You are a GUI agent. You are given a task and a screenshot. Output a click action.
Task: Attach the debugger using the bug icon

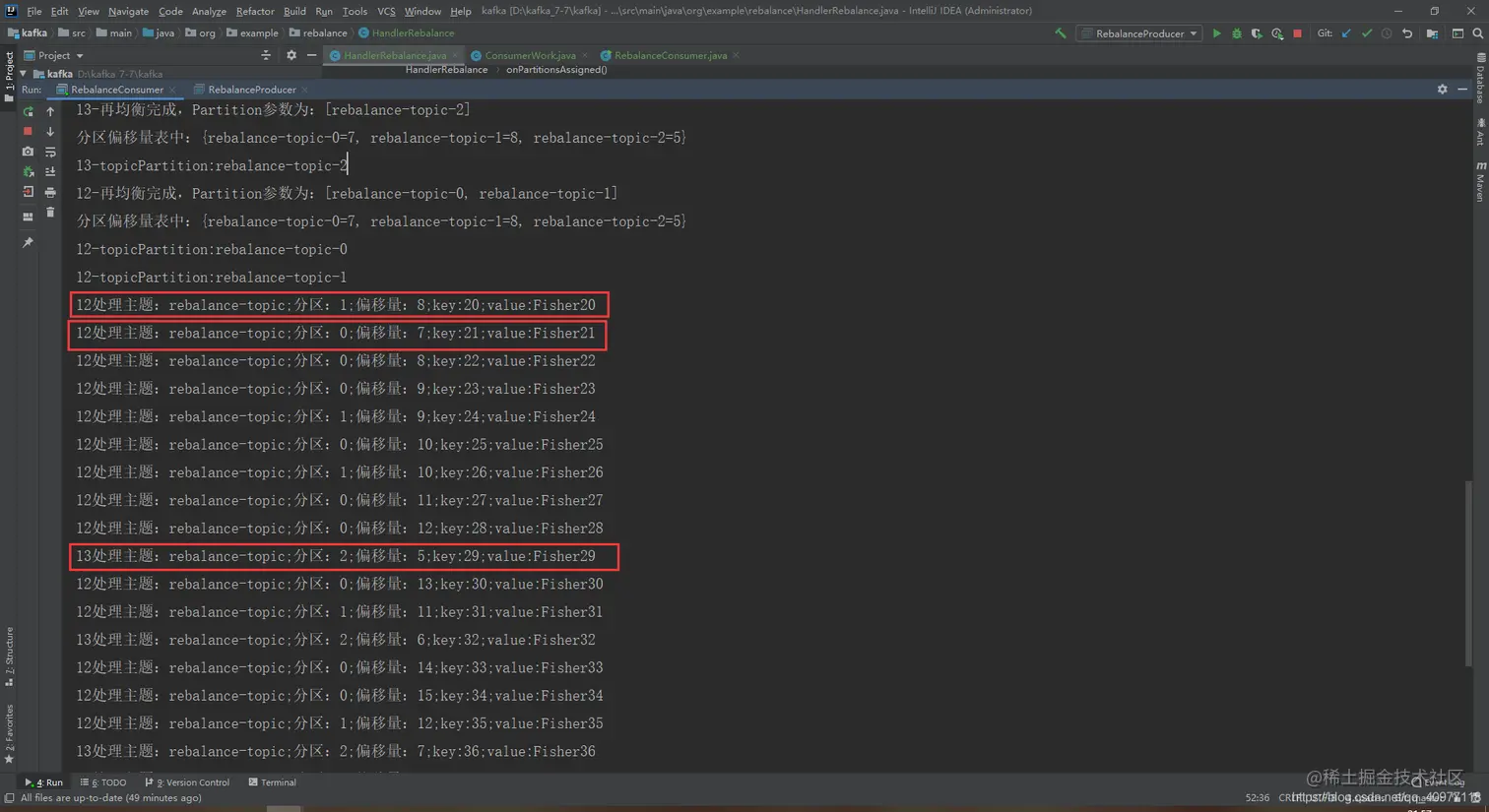pos(28,172)
